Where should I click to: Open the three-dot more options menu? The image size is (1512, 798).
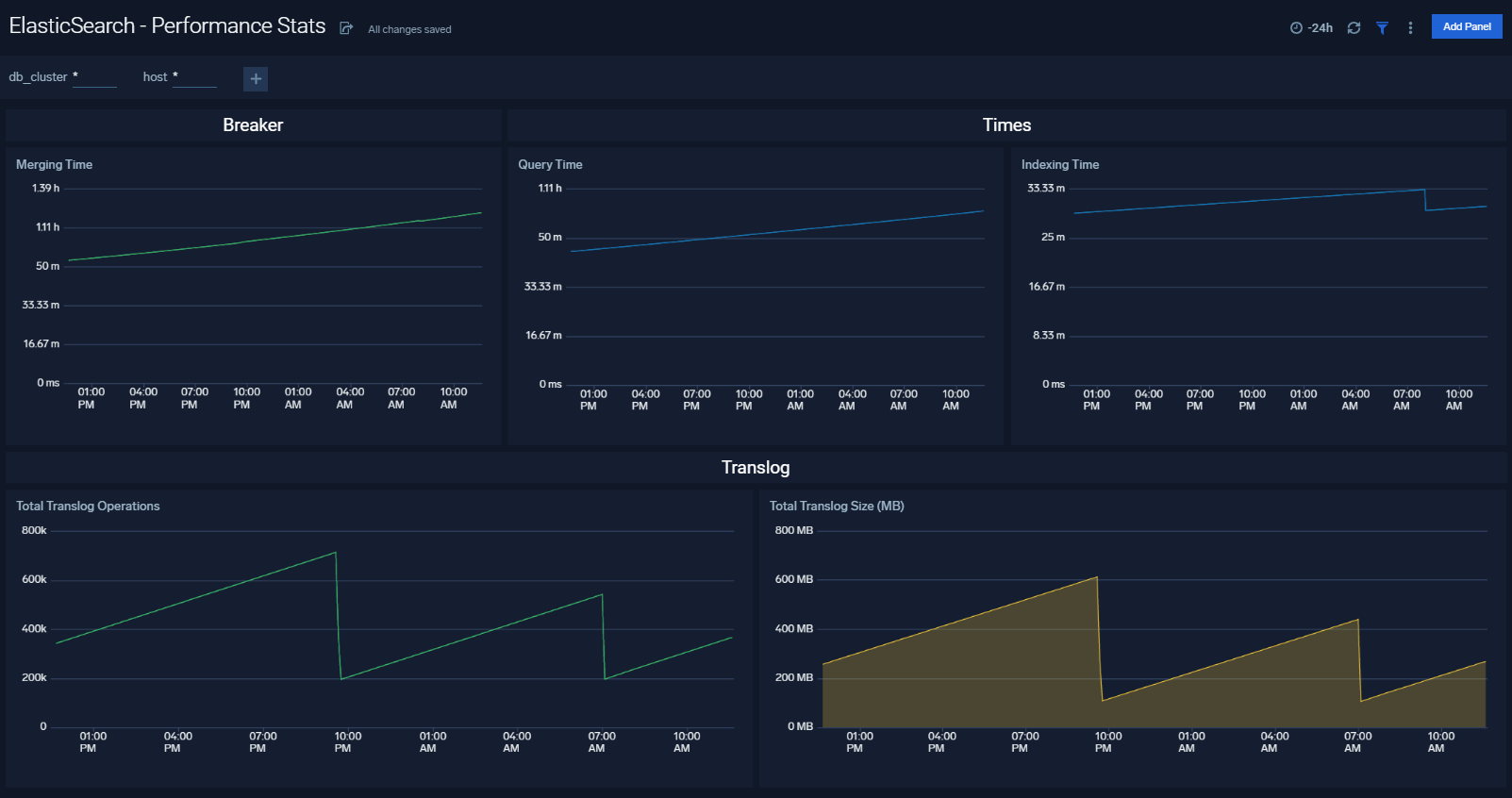point(1410,28)
